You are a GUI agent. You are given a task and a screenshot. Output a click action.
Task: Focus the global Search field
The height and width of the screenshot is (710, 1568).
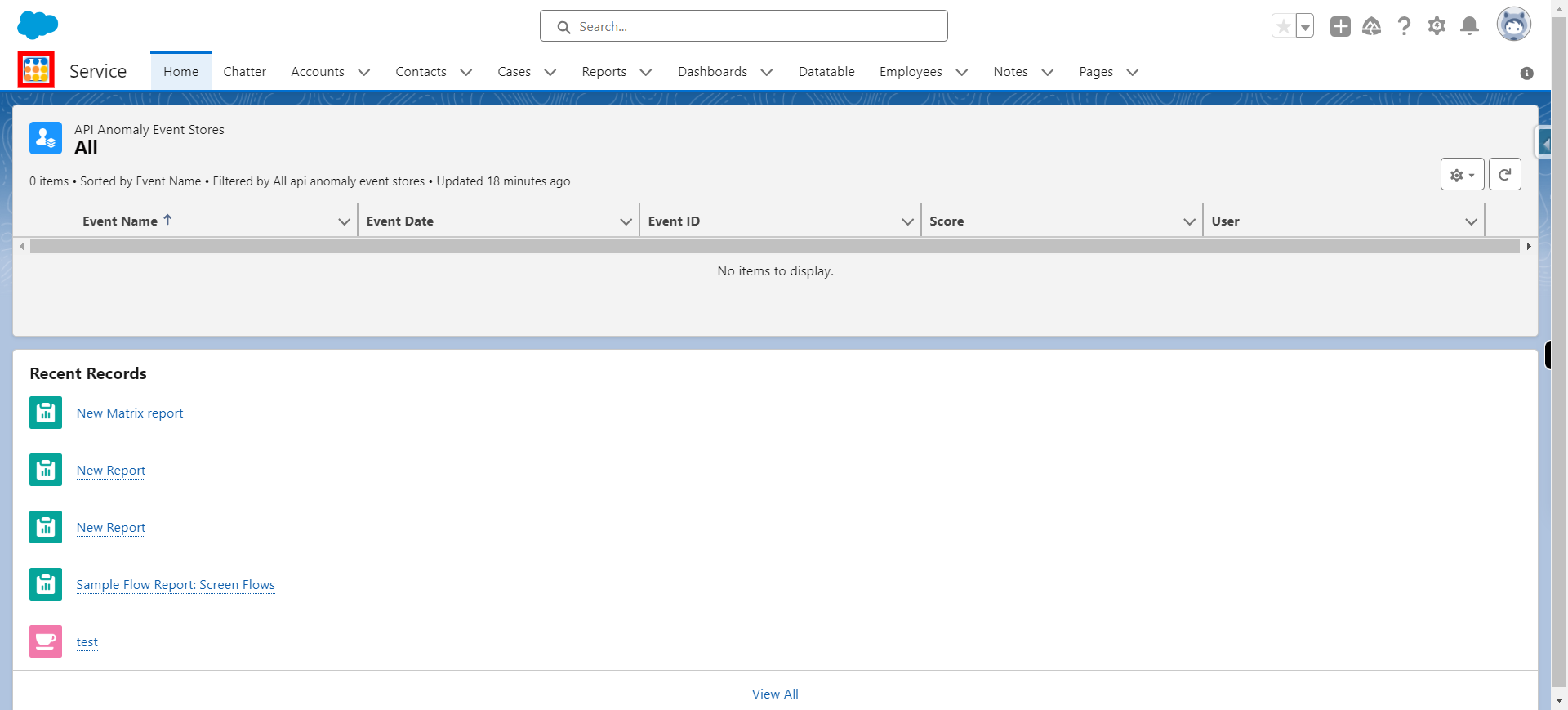tap(744, 26)
